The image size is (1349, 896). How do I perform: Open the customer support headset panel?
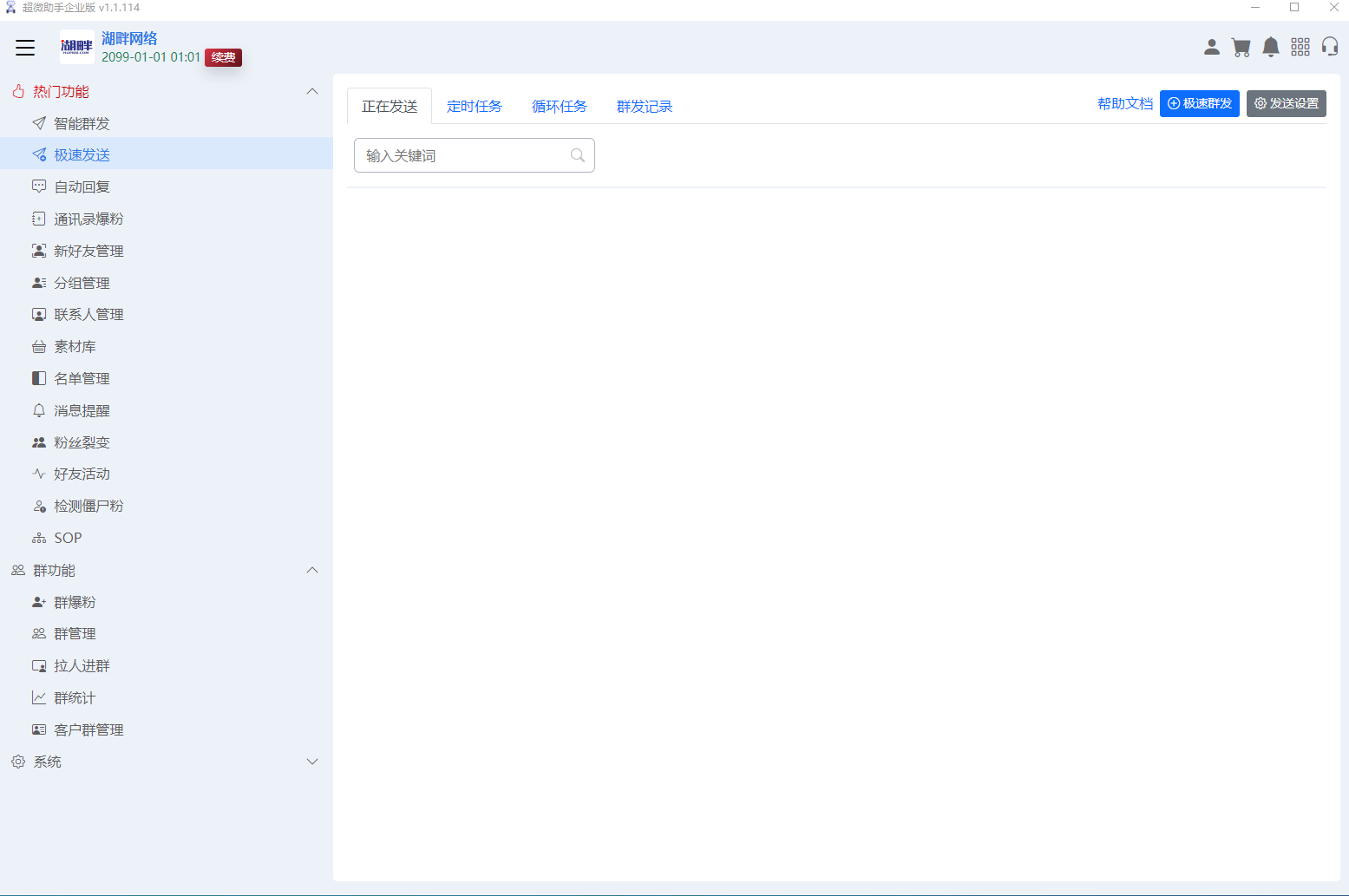[1330, 47]
